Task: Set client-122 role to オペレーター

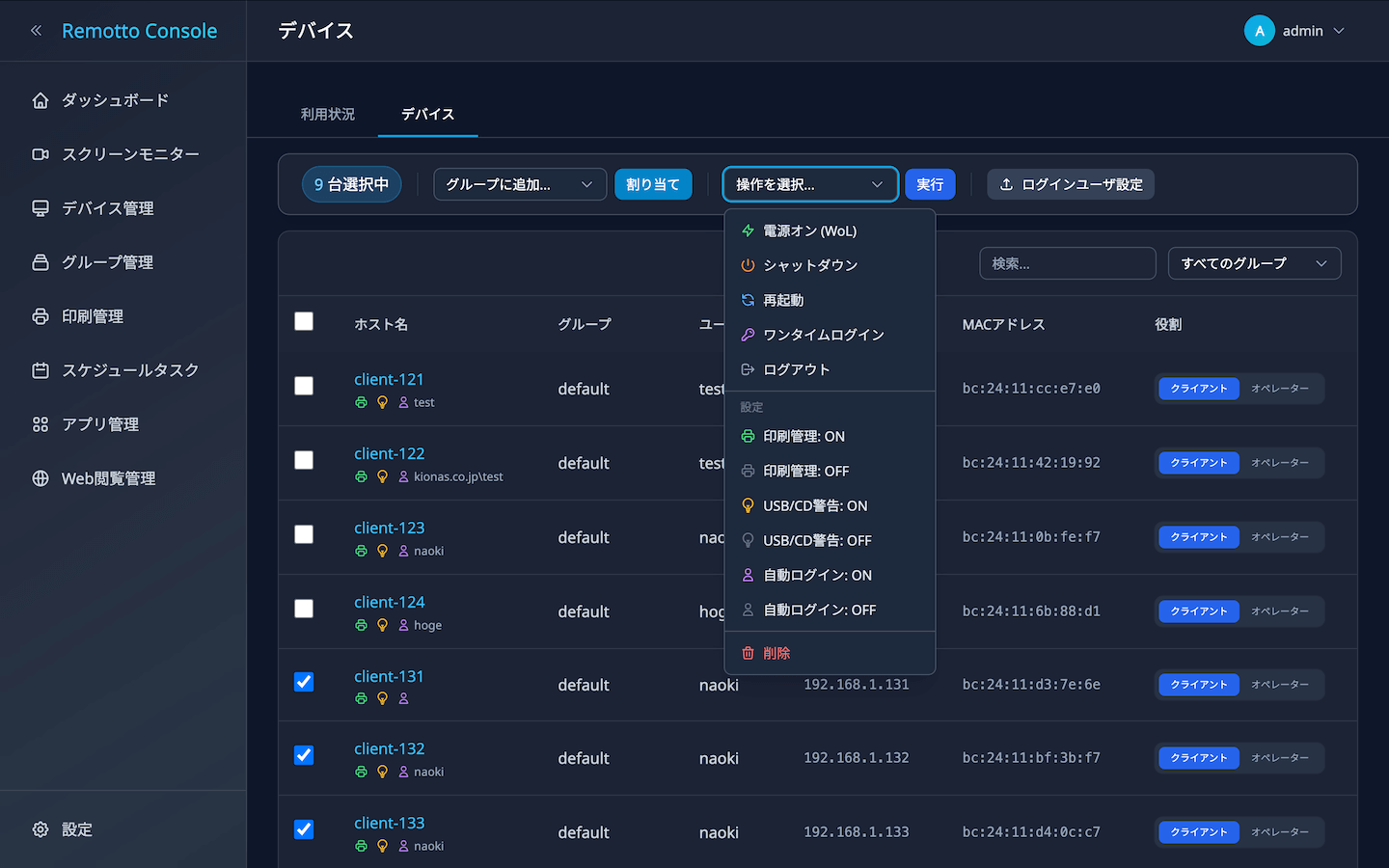Action: coord(1280,463)
